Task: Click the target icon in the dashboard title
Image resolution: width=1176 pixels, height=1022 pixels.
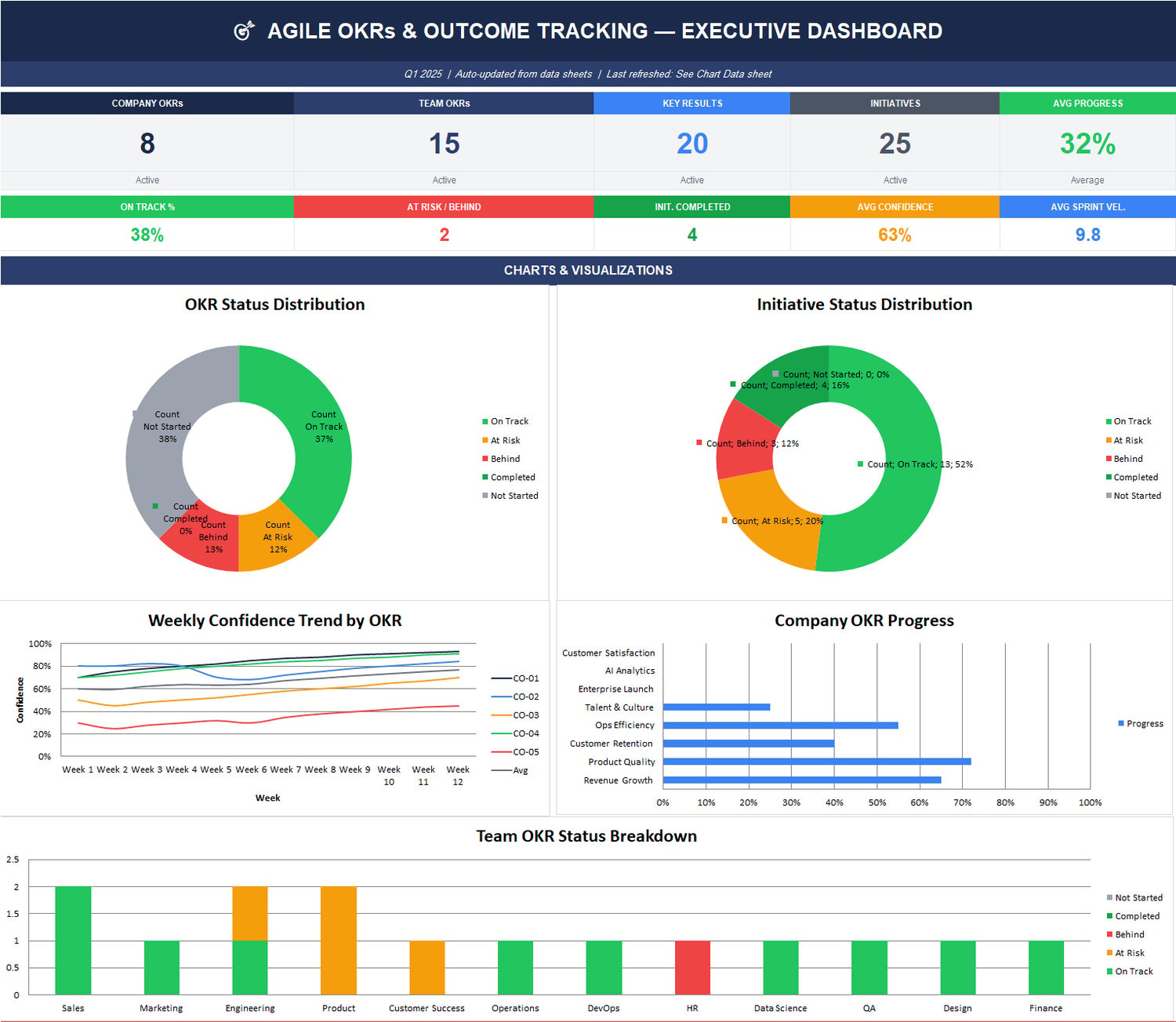Action: [245, 31]
